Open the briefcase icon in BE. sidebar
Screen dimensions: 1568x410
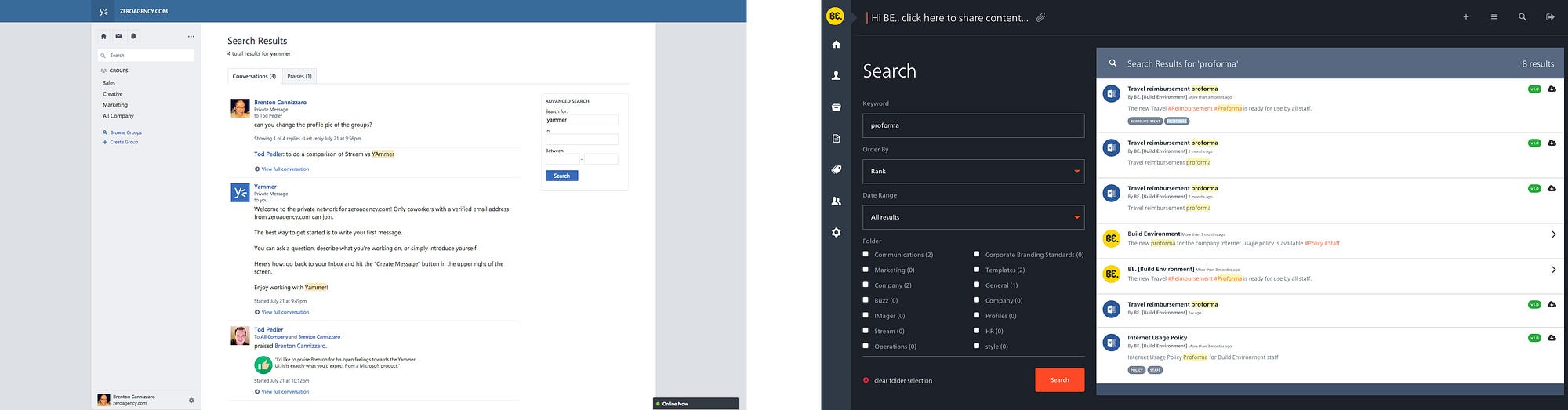click(836, 107)
